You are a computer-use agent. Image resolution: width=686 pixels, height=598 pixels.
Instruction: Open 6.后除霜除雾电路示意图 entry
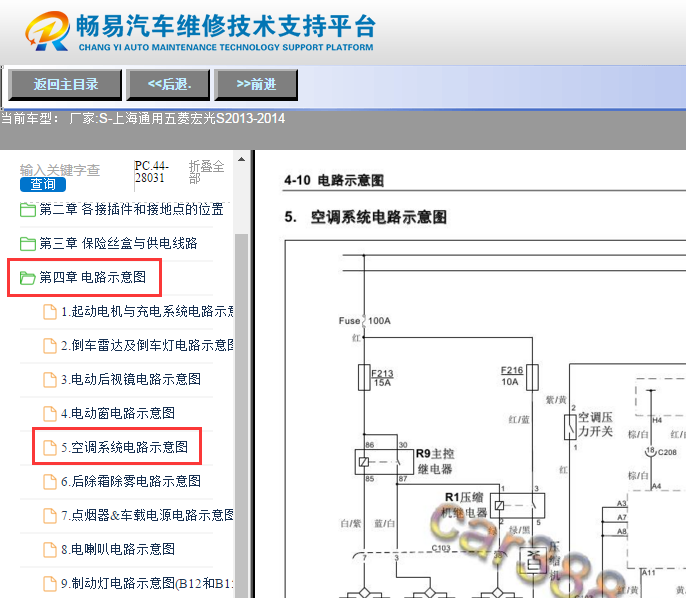coord(131,481)
